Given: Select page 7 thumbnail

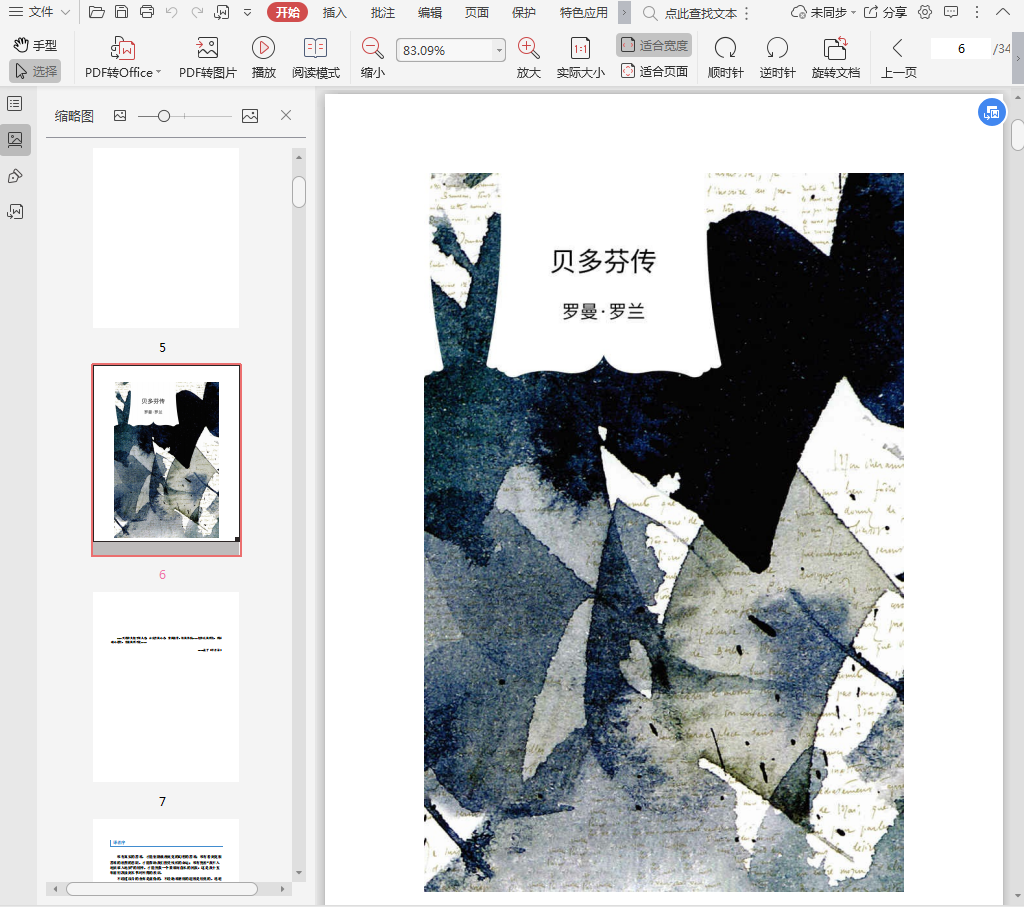Looking at the screenshot, I should (x=166, y=687).
